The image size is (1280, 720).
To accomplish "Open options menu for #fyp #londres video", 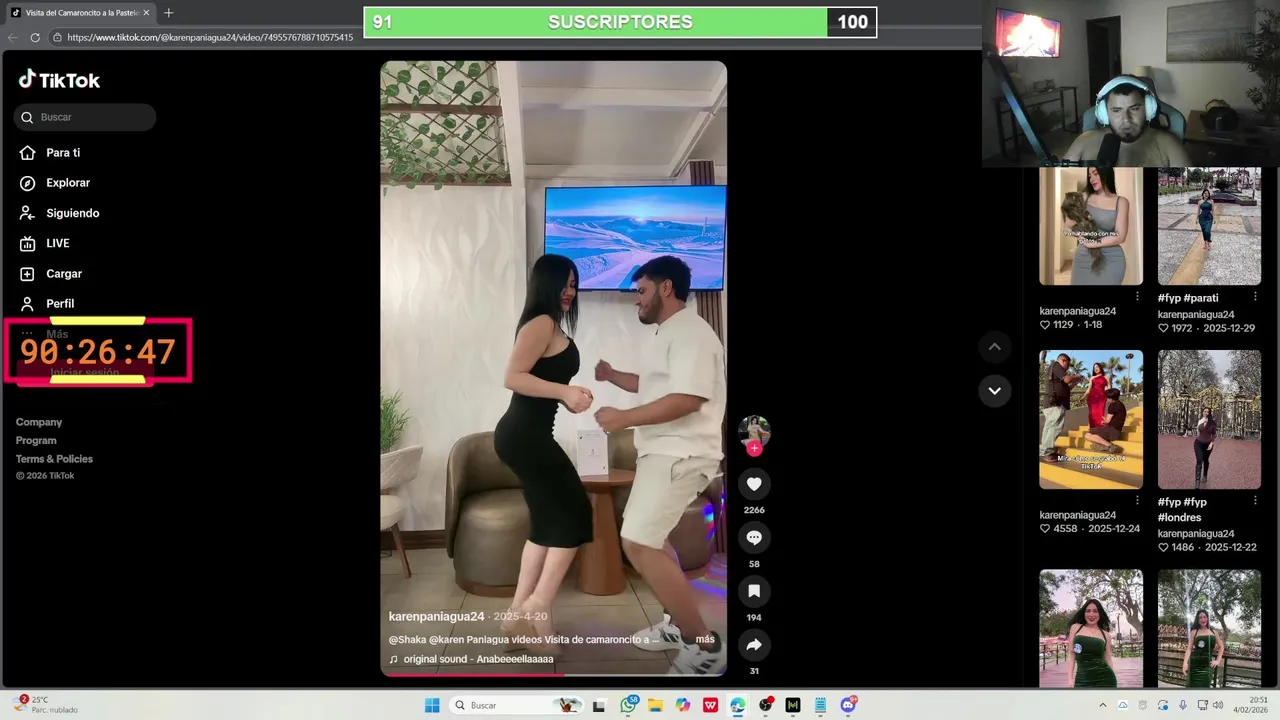I will (x=1255, y=500).
